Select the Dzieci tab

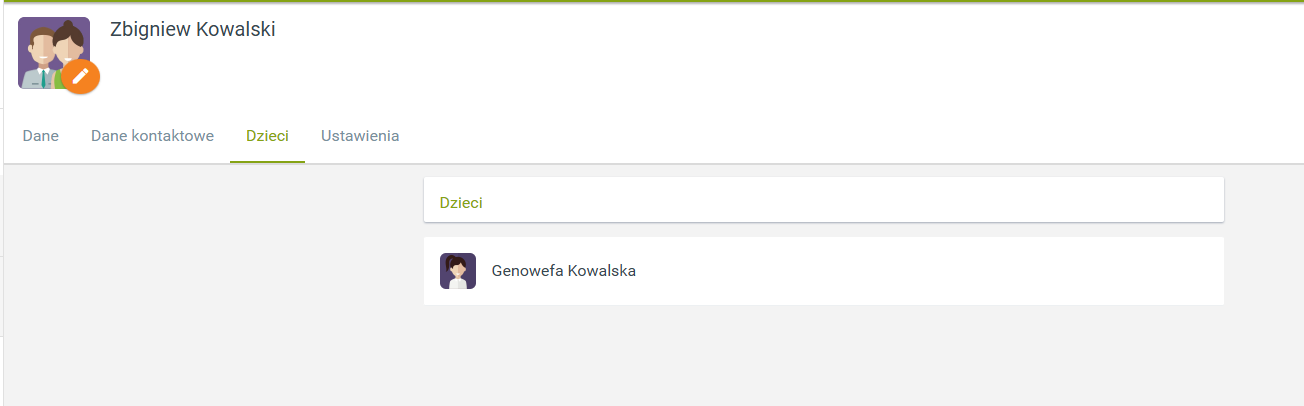[x=267, y=136]
